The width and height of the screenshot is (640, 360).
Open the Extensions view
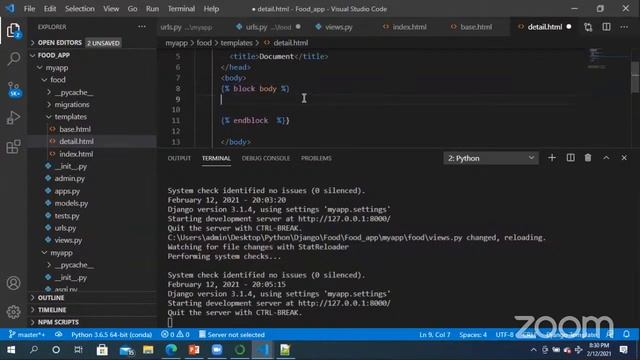[13, 147]
